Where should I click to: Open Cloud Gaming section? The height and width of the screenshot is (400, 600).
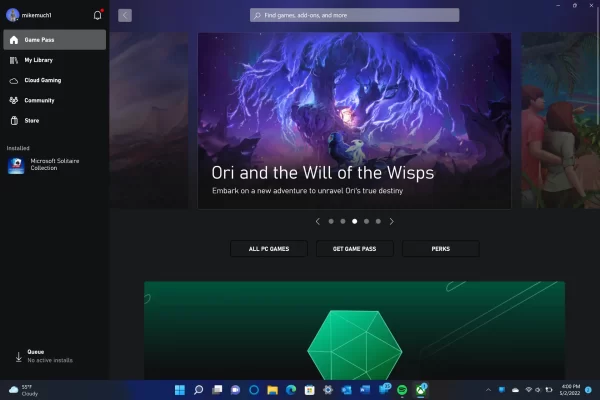[55, 80]
